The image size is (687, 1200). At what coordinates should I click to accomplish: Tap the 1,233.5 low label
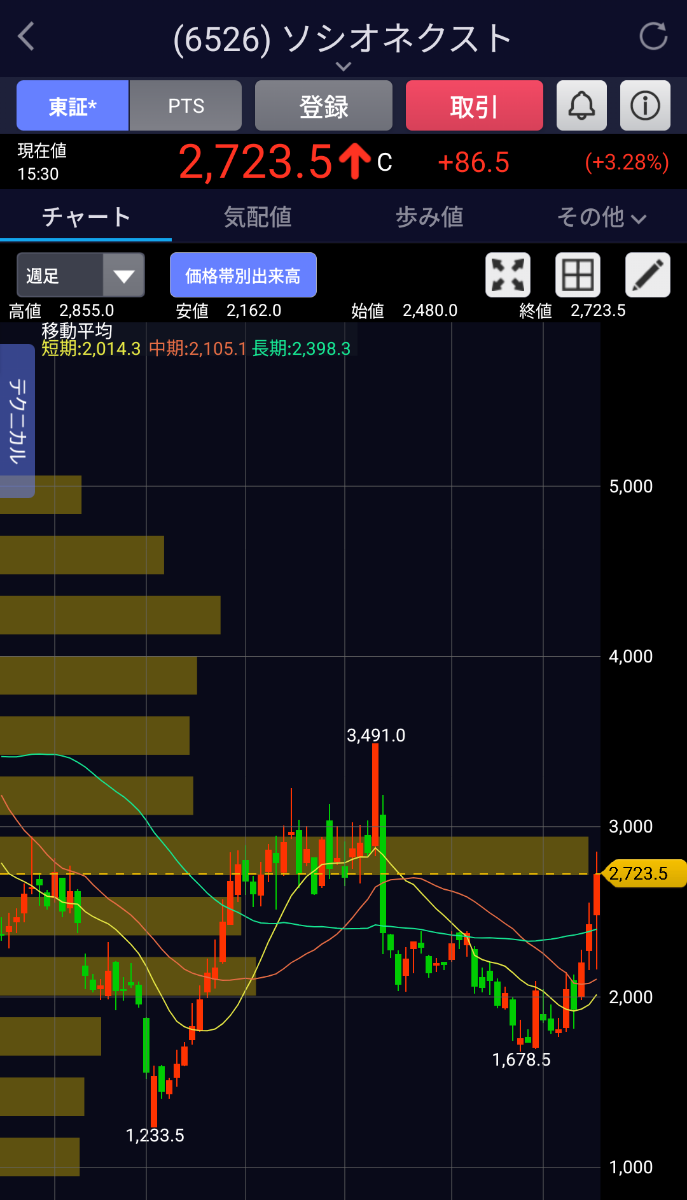click(x=155, y=1135)
